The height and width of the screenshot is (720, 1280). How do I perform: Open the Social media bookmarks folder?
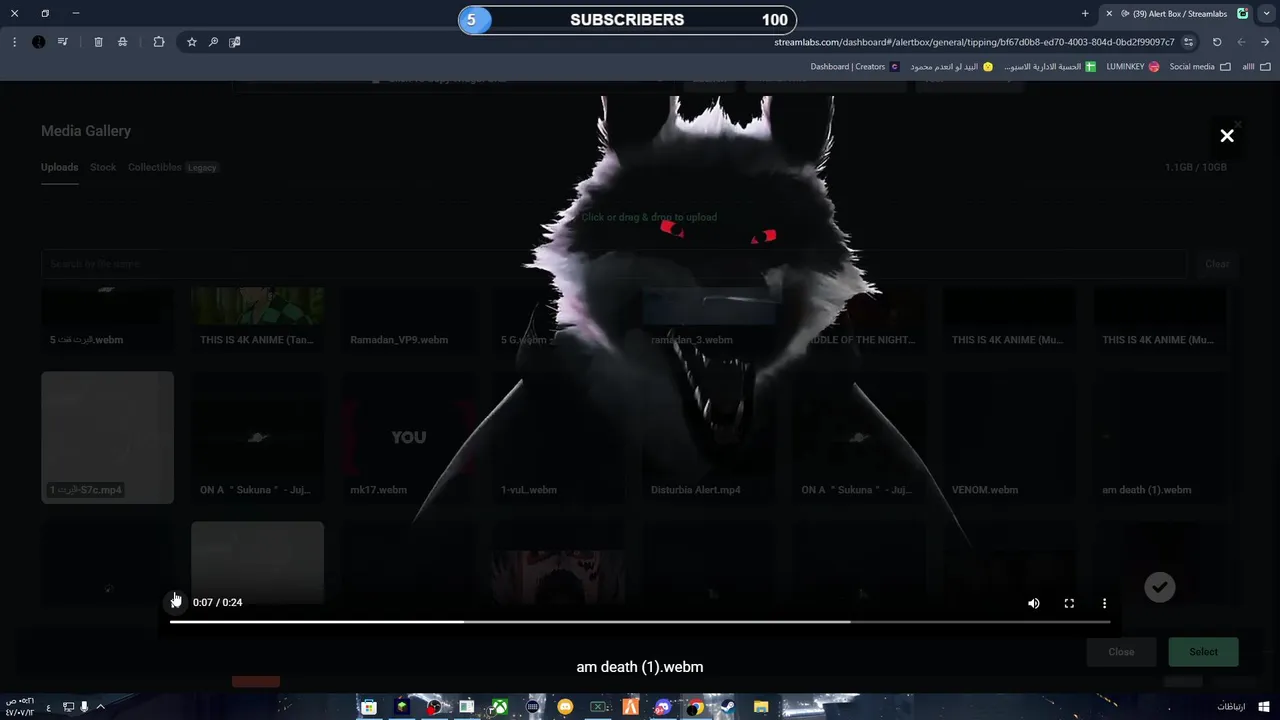click(1200, 67)
